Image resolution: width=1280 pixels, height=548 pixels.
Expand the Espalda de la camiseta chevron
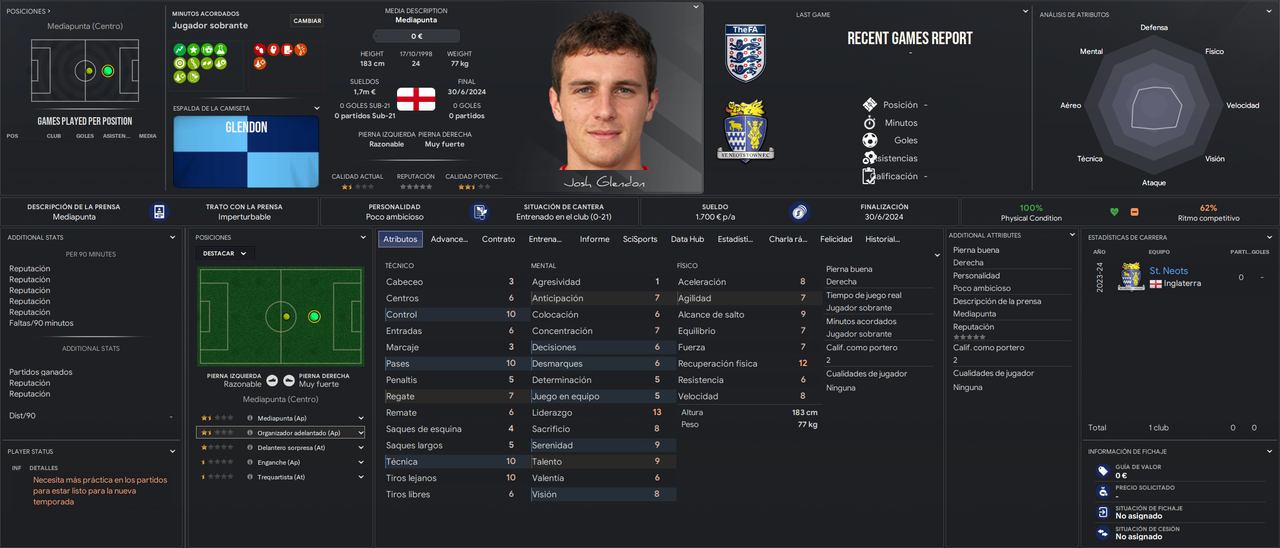[x=317, y=108]
